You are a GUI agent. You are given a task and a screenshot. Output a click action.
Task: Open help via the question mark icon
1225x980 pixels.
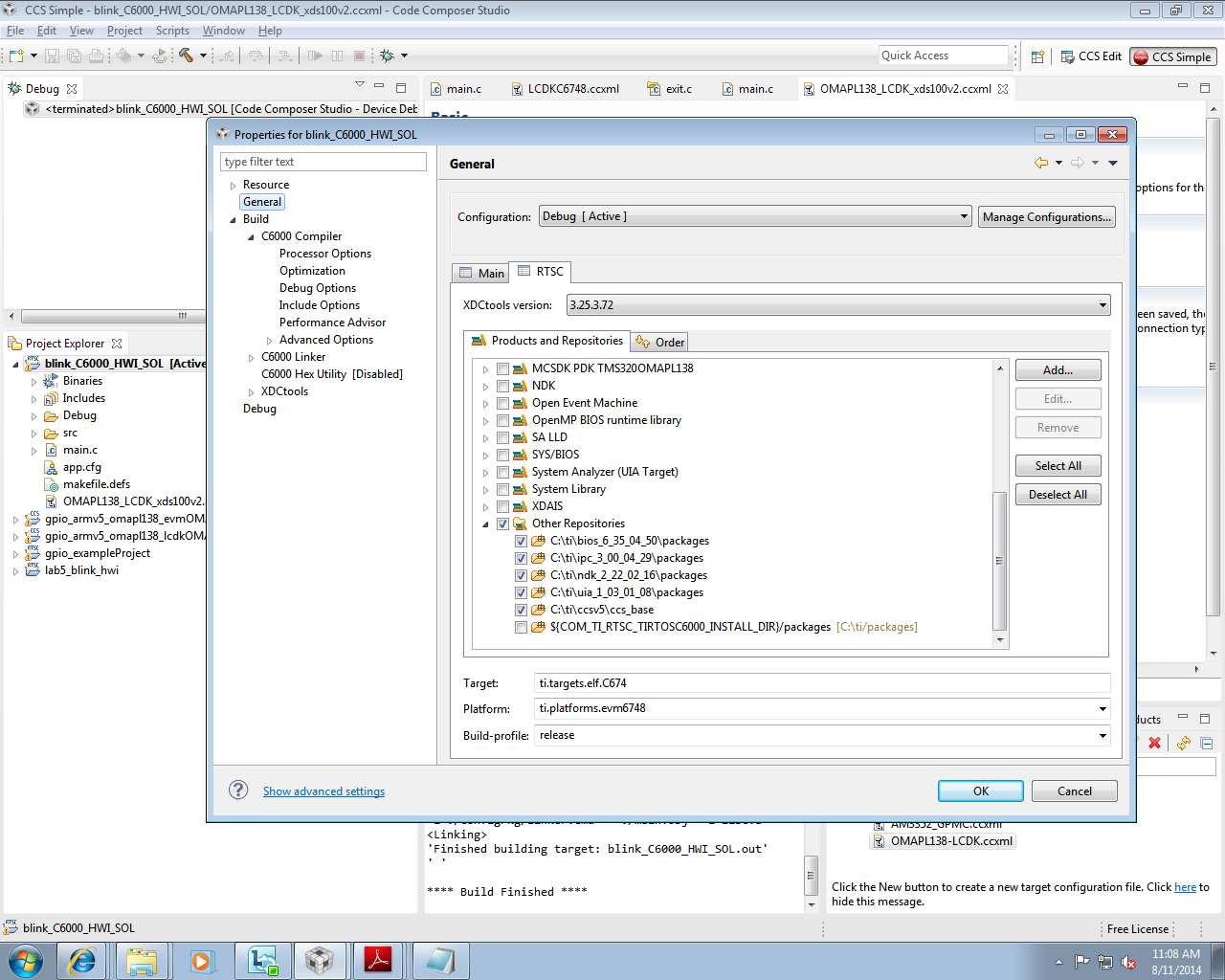click(238, 790)
